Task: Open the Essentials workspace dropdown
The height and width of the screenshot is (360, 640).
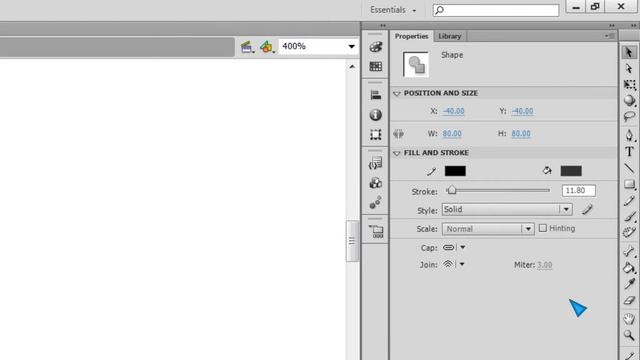Action: tap(393, 10)
